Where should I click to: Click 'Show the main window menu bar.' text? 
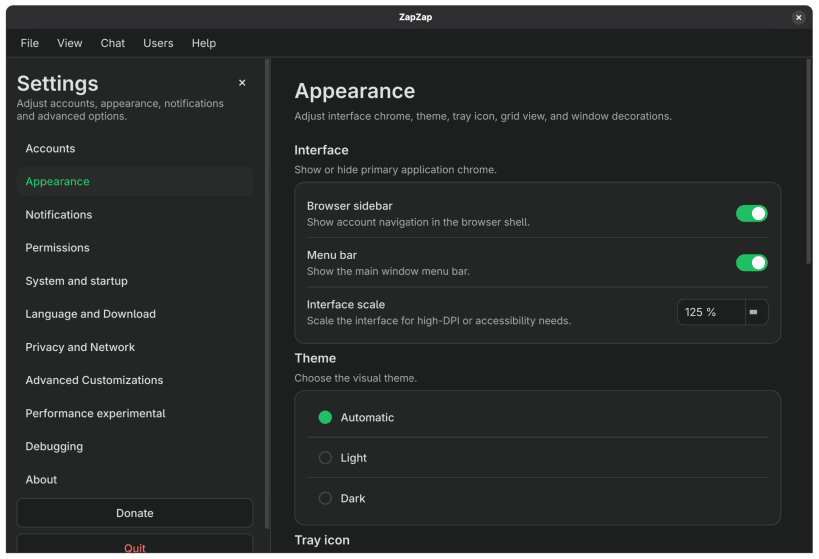(x=388, y=272)
